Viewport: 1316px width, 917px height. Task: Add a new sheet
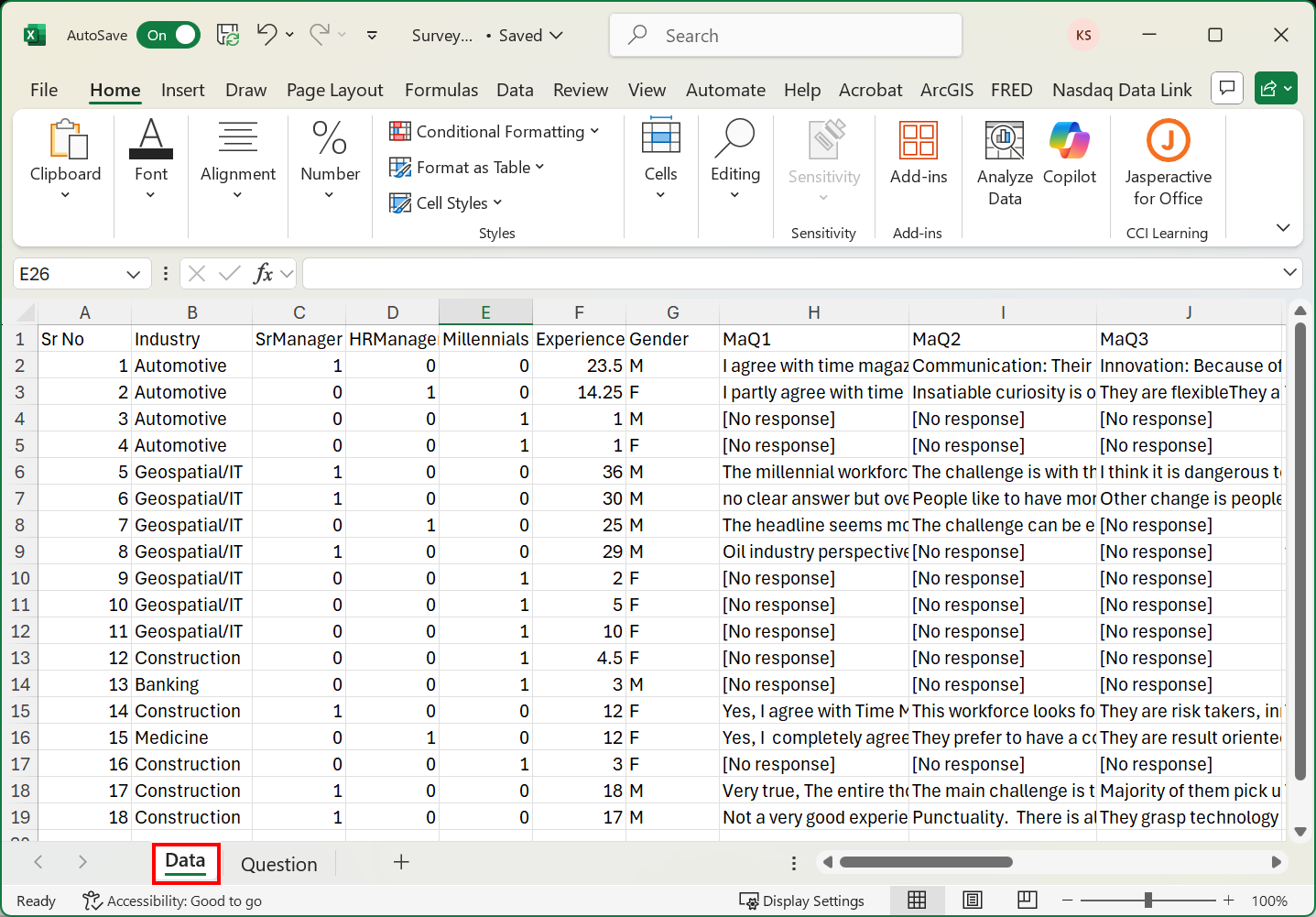[x=401, y=862]
